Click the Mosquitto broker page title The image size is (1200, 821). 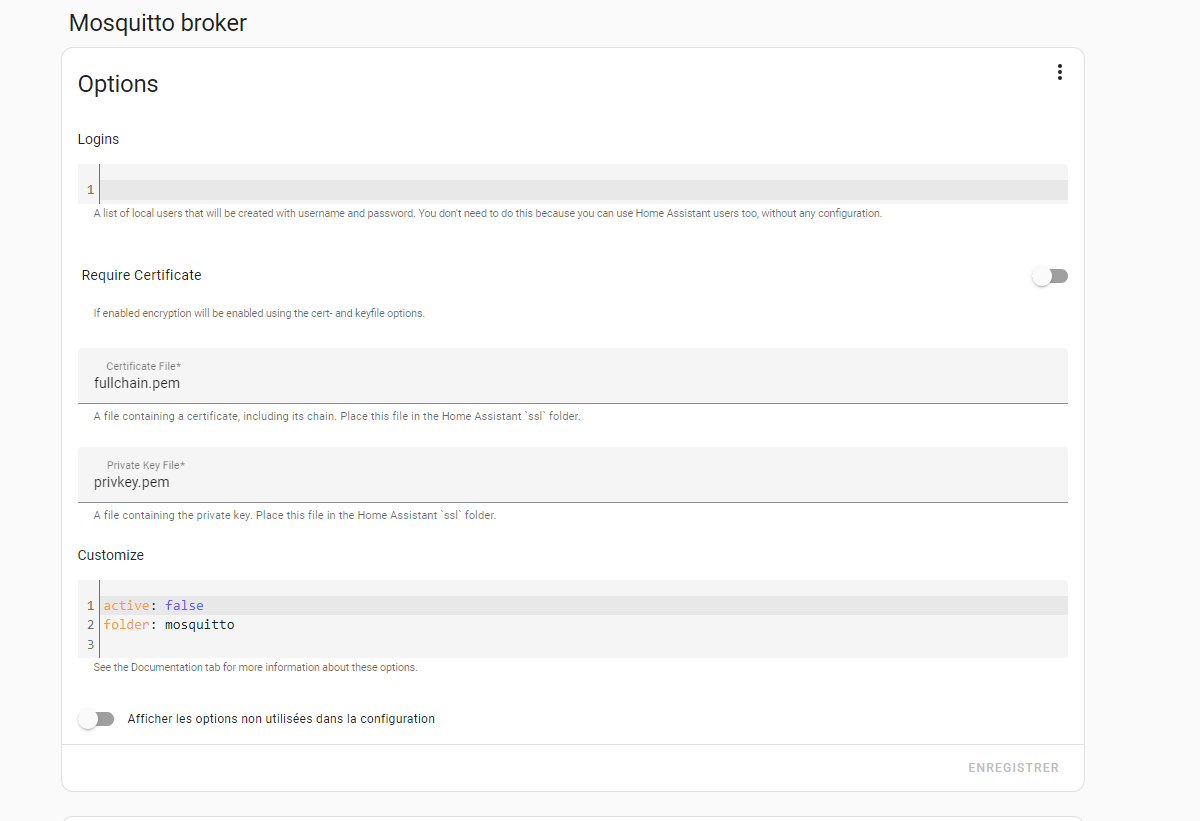pyautogui.click(x=157, y=23)
